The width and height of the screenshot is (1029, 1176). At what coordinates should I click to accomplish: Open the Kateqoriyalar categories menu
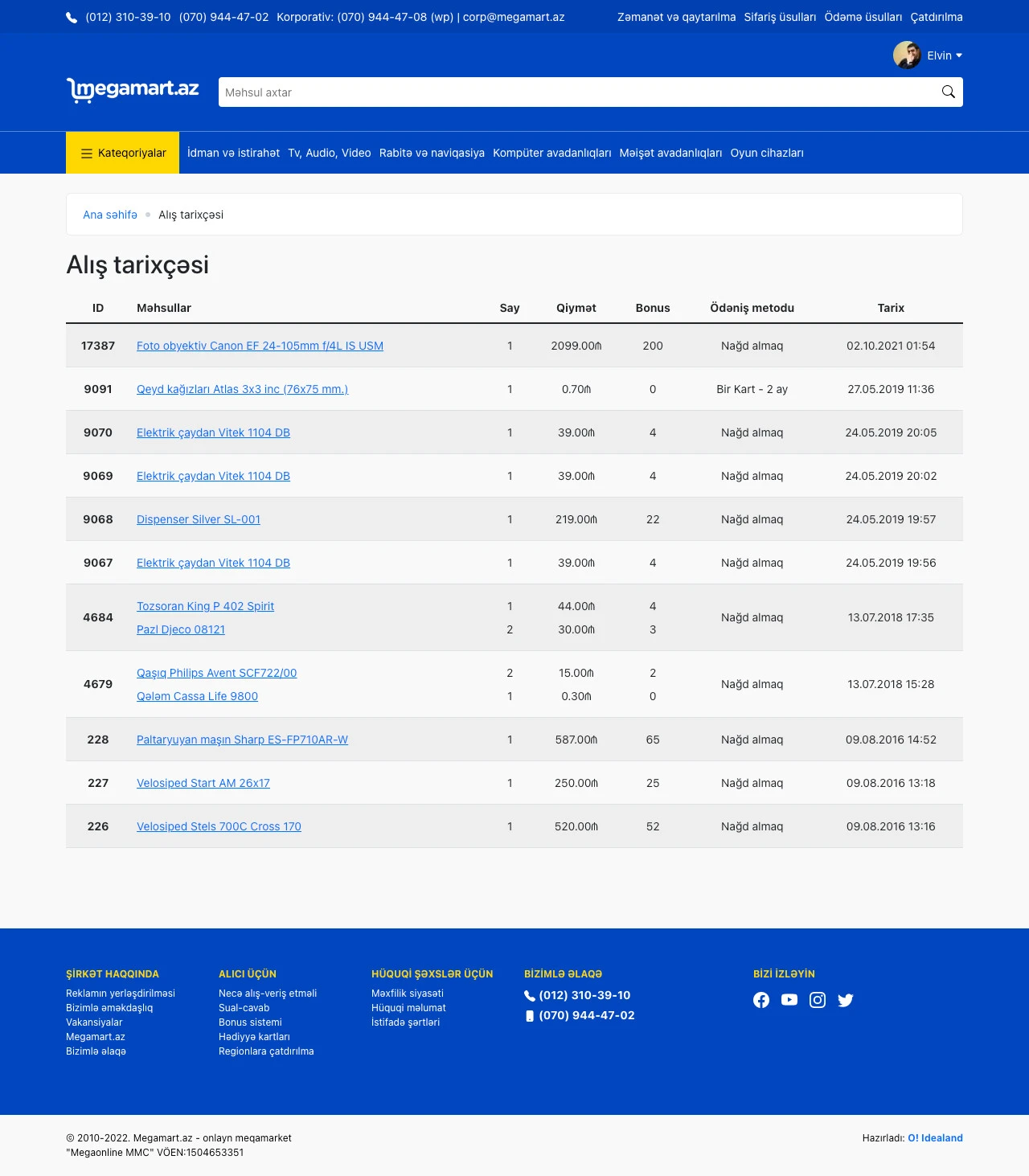[122, 153]
